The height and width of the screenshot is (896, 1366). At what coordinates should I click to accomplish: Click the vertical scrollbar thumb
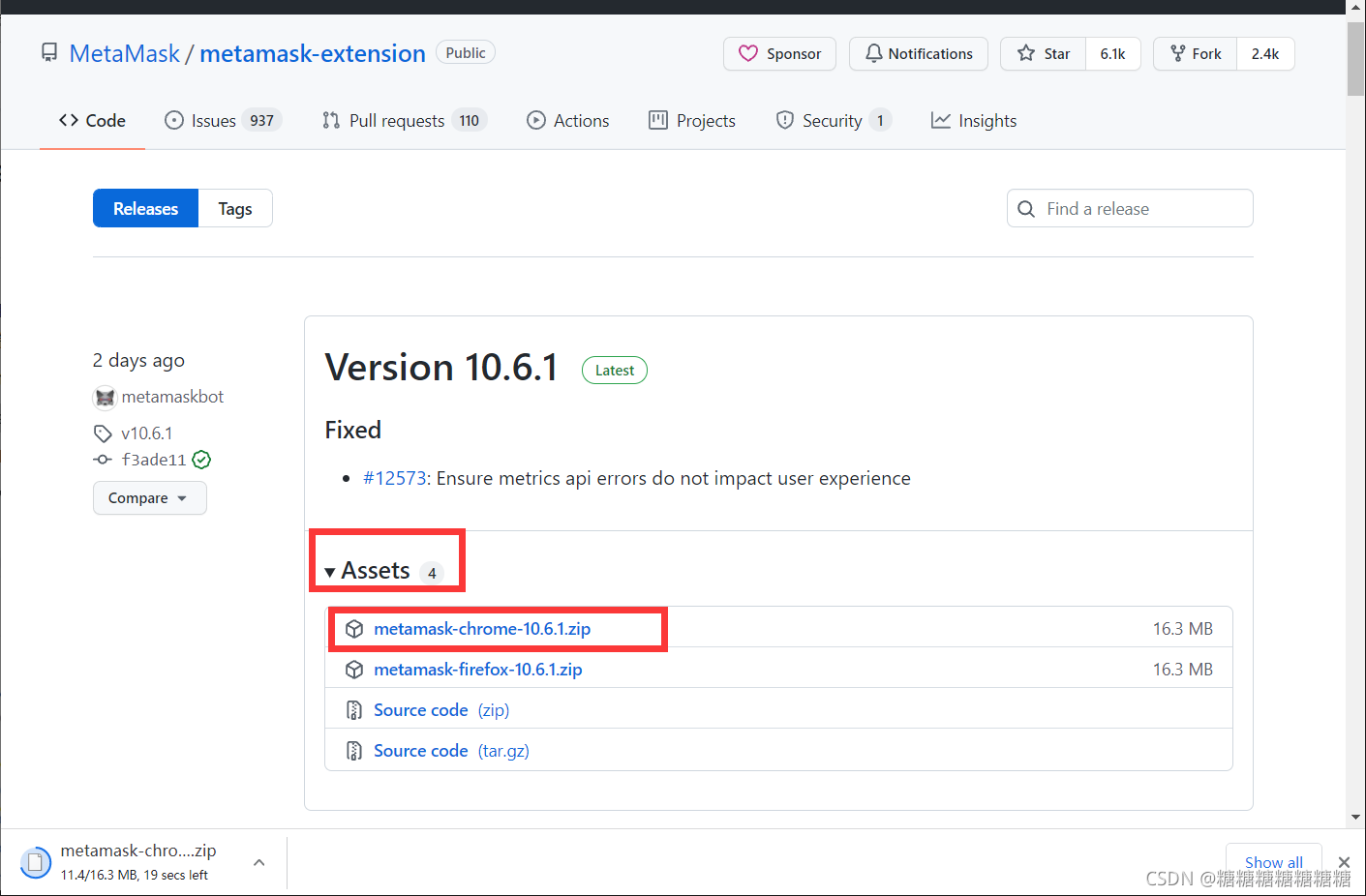point(1355,59)
